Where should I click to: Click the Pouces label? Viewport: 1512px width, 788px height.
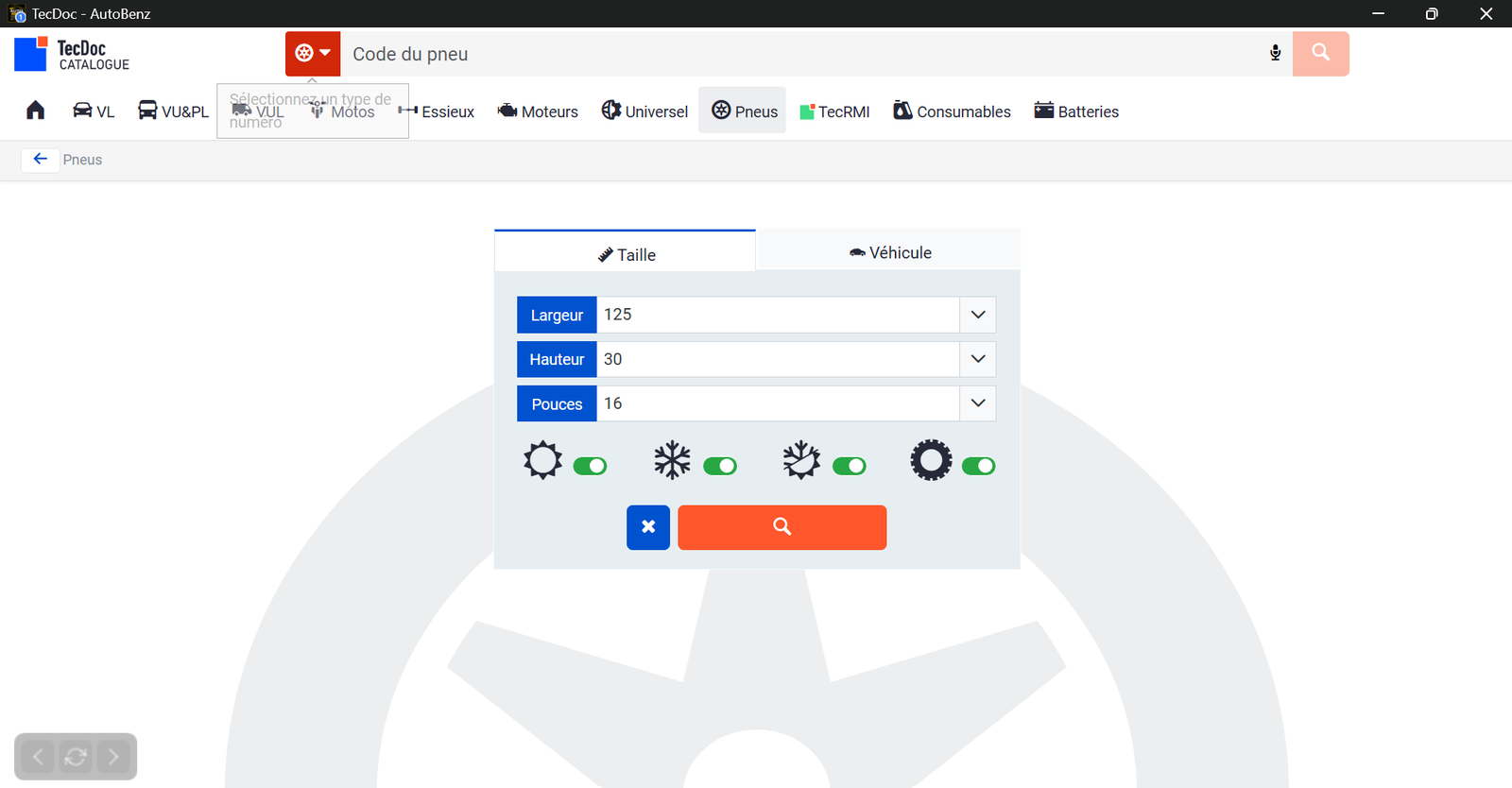557,403
